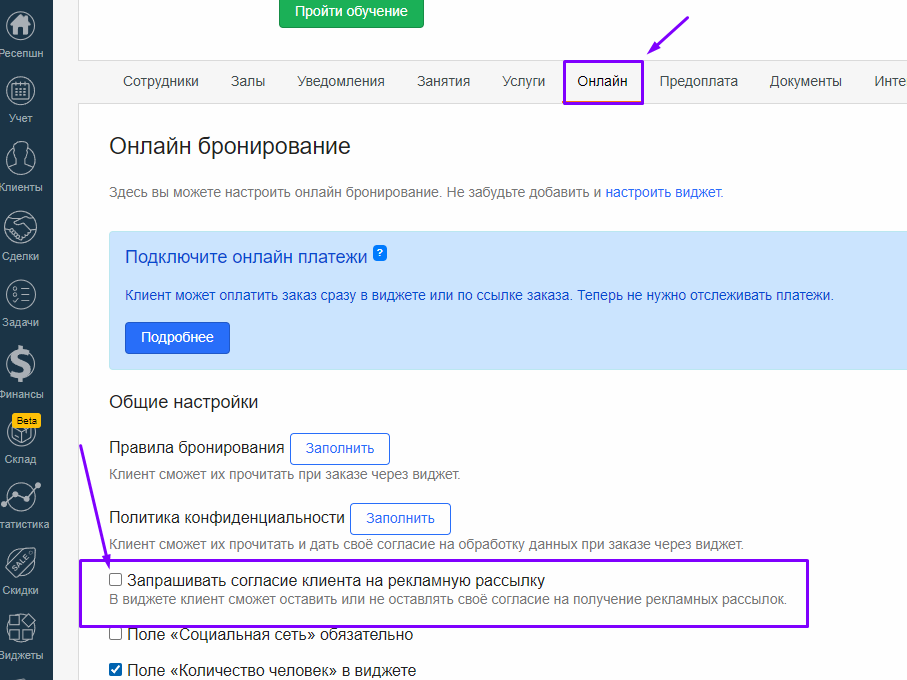Switch to the Занятия tab
907x680 pixels.
point(443,82)
